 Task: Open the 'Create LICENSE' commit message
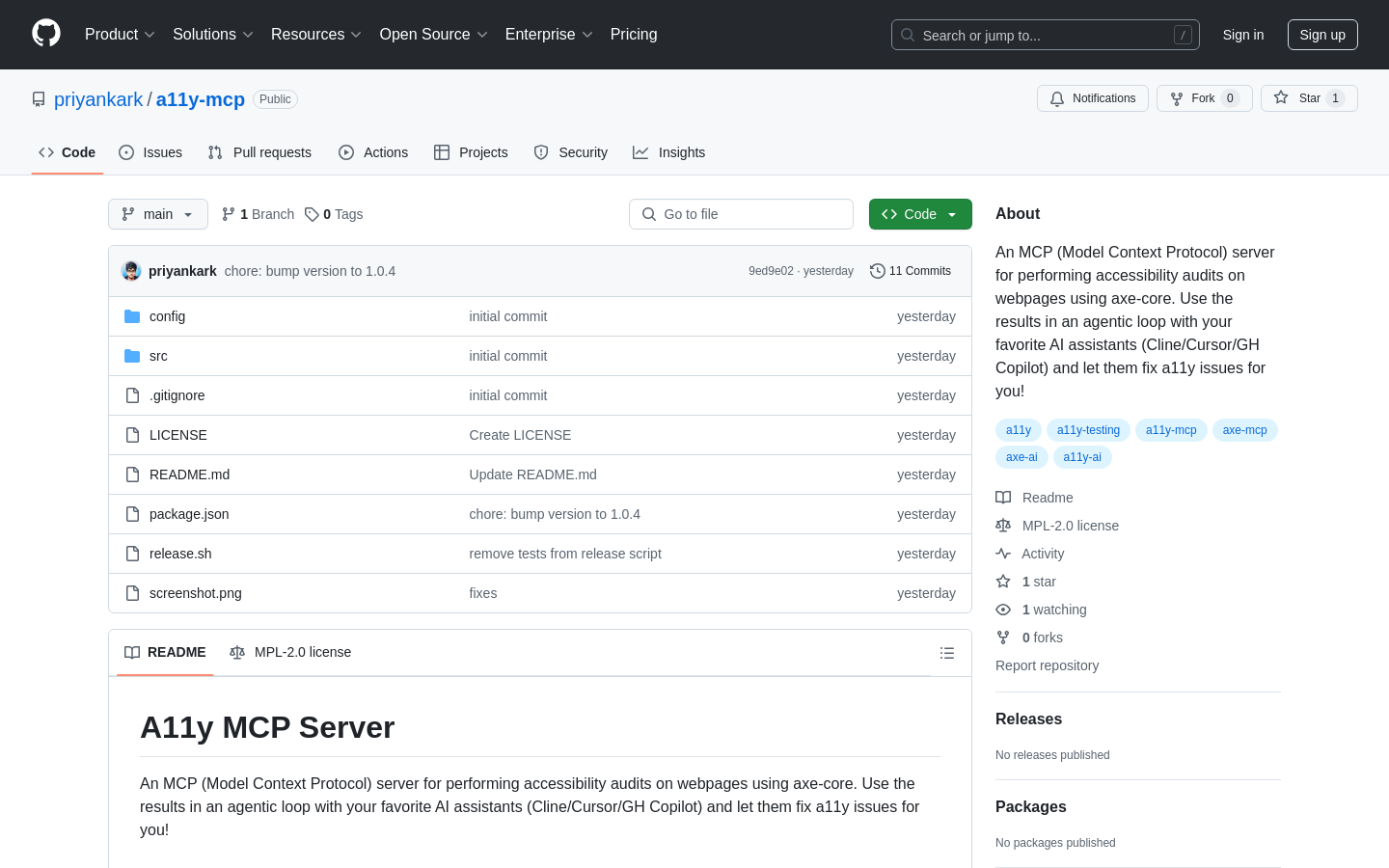pos(520,435)
